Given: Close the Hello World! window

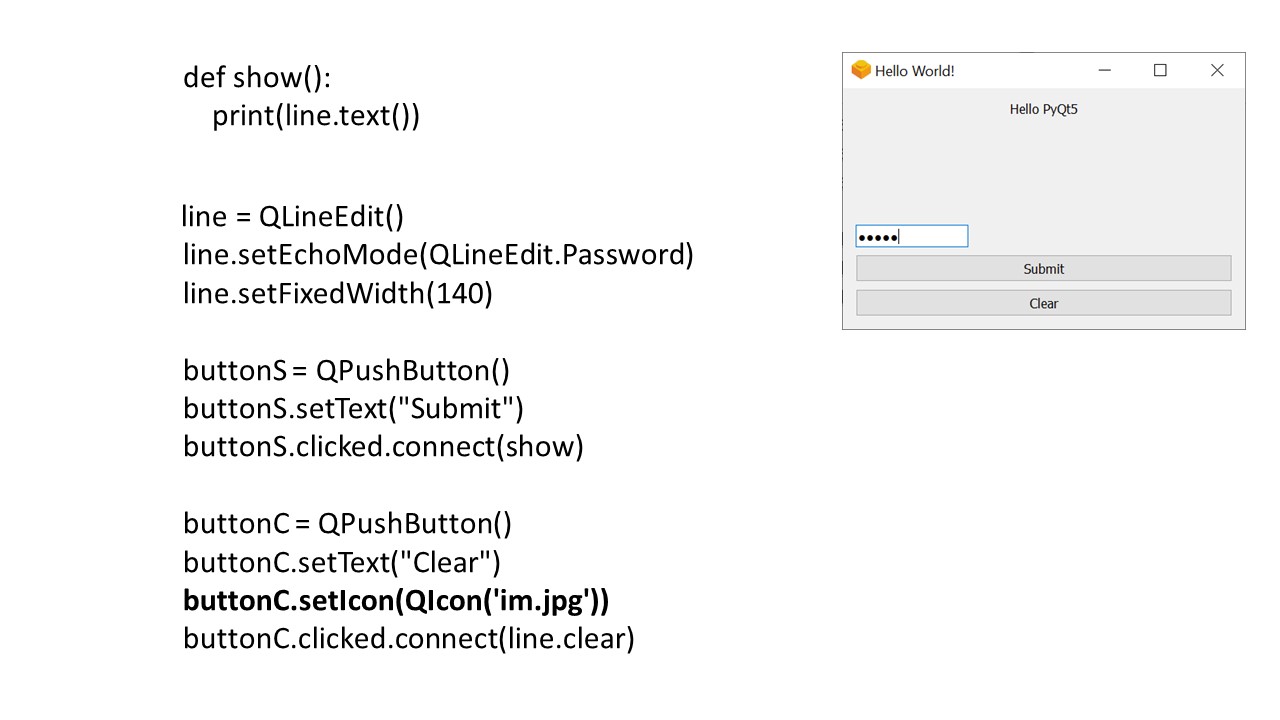Looking at the screenshot, I should (x=1217, y=70).
